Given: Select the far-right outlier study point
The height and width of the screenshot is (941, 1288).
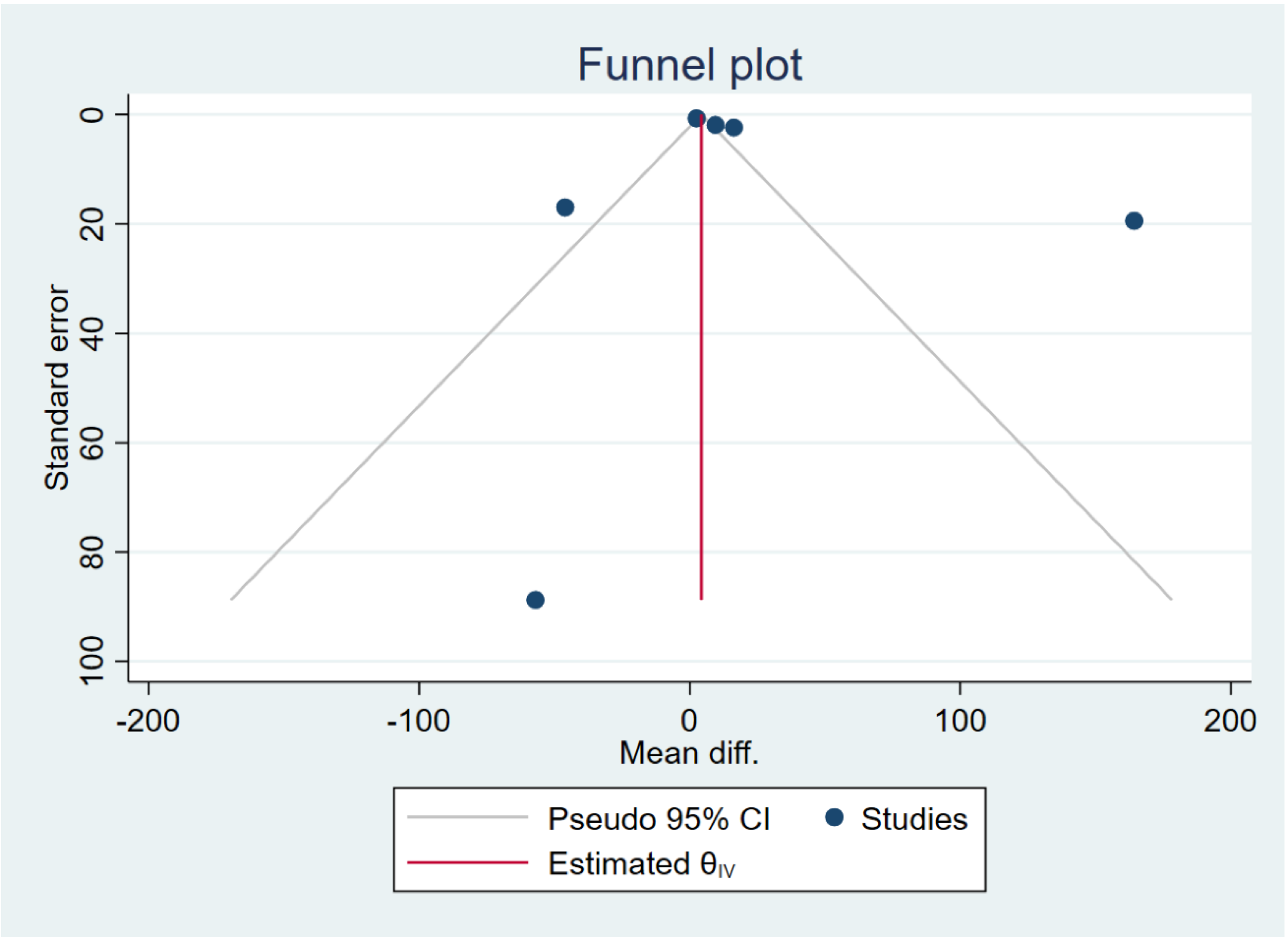Looking at the screenshot, I should (1134, 221).
